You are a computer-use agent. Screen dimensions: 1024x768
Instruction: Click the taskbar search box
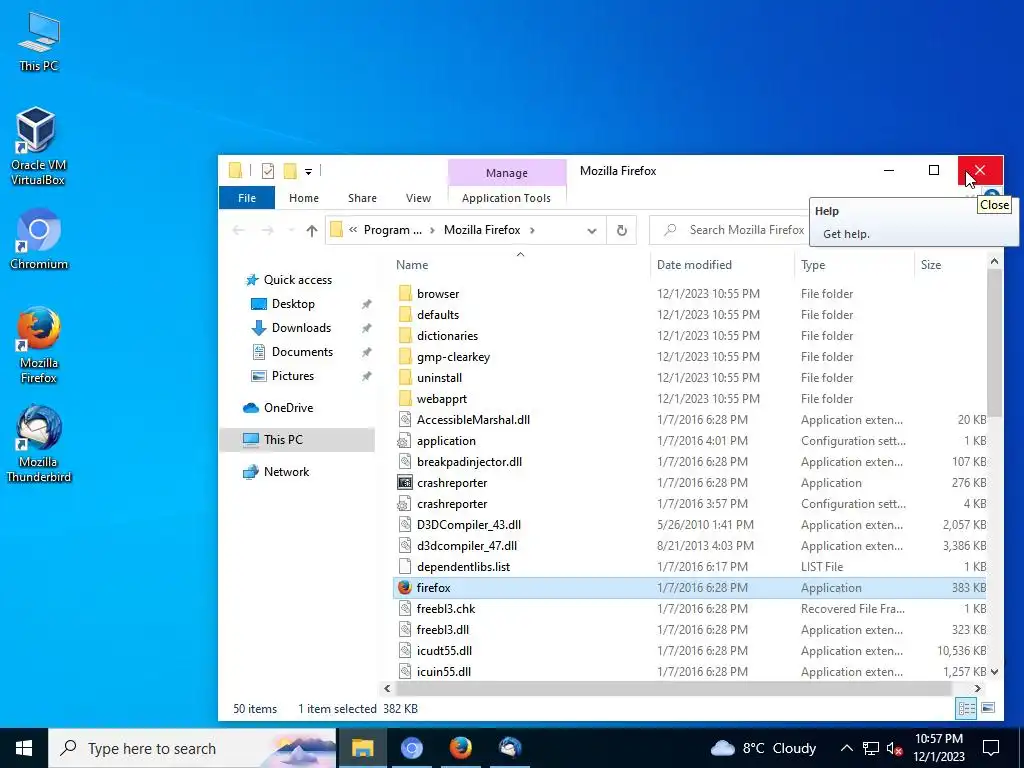(x=192, y=748)
